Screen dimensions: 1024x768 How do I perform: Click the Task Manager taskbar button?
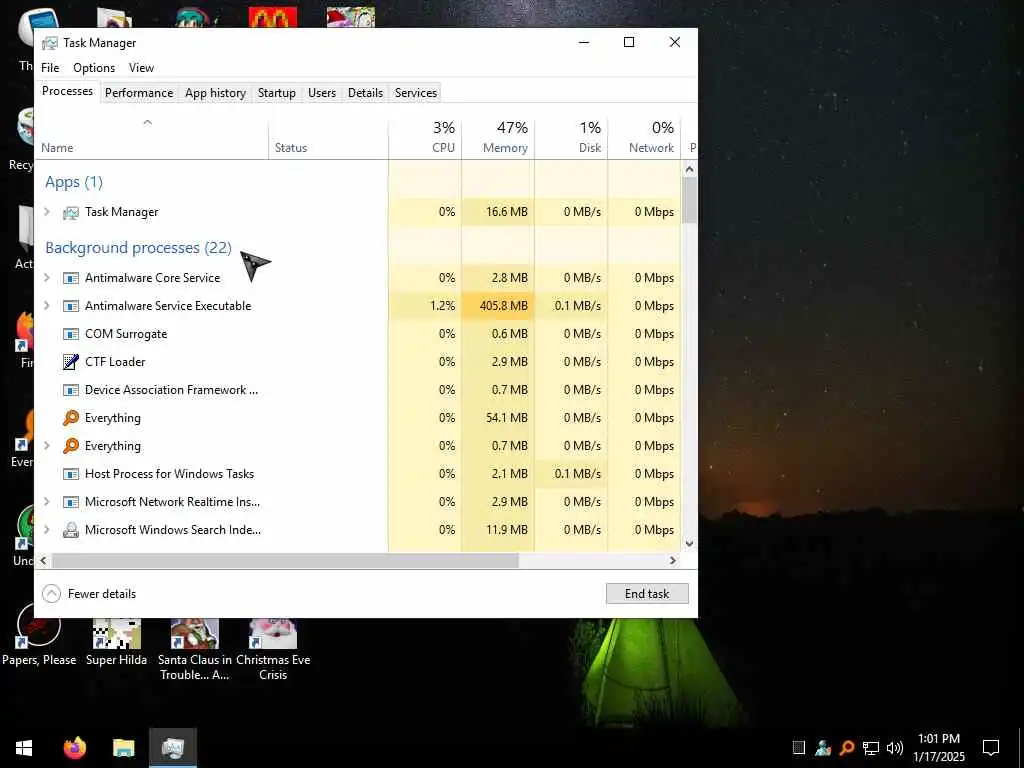(x=172, y=748)
